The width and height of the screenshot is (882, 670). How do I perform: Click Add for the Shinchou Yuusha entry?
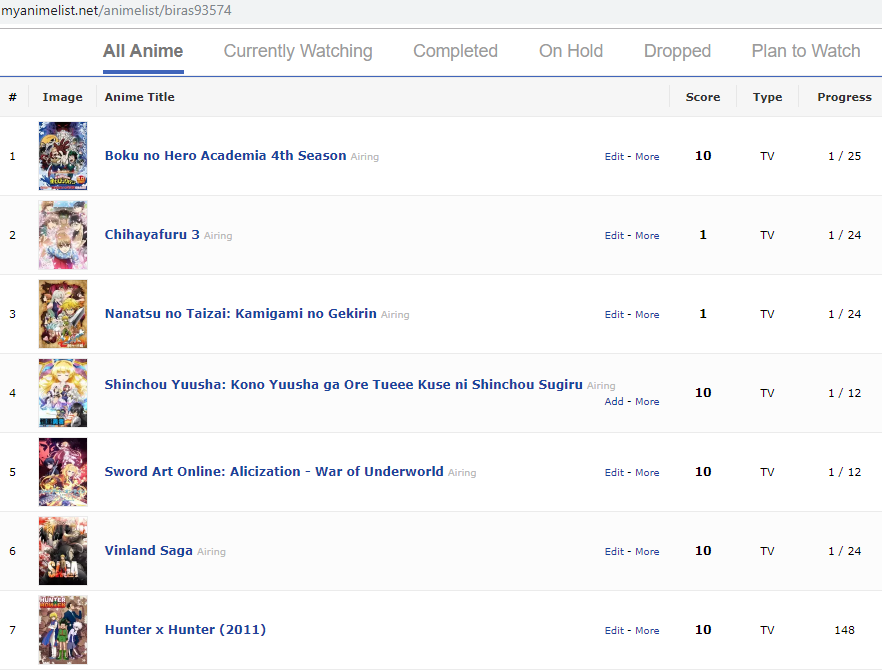point(614,402)
